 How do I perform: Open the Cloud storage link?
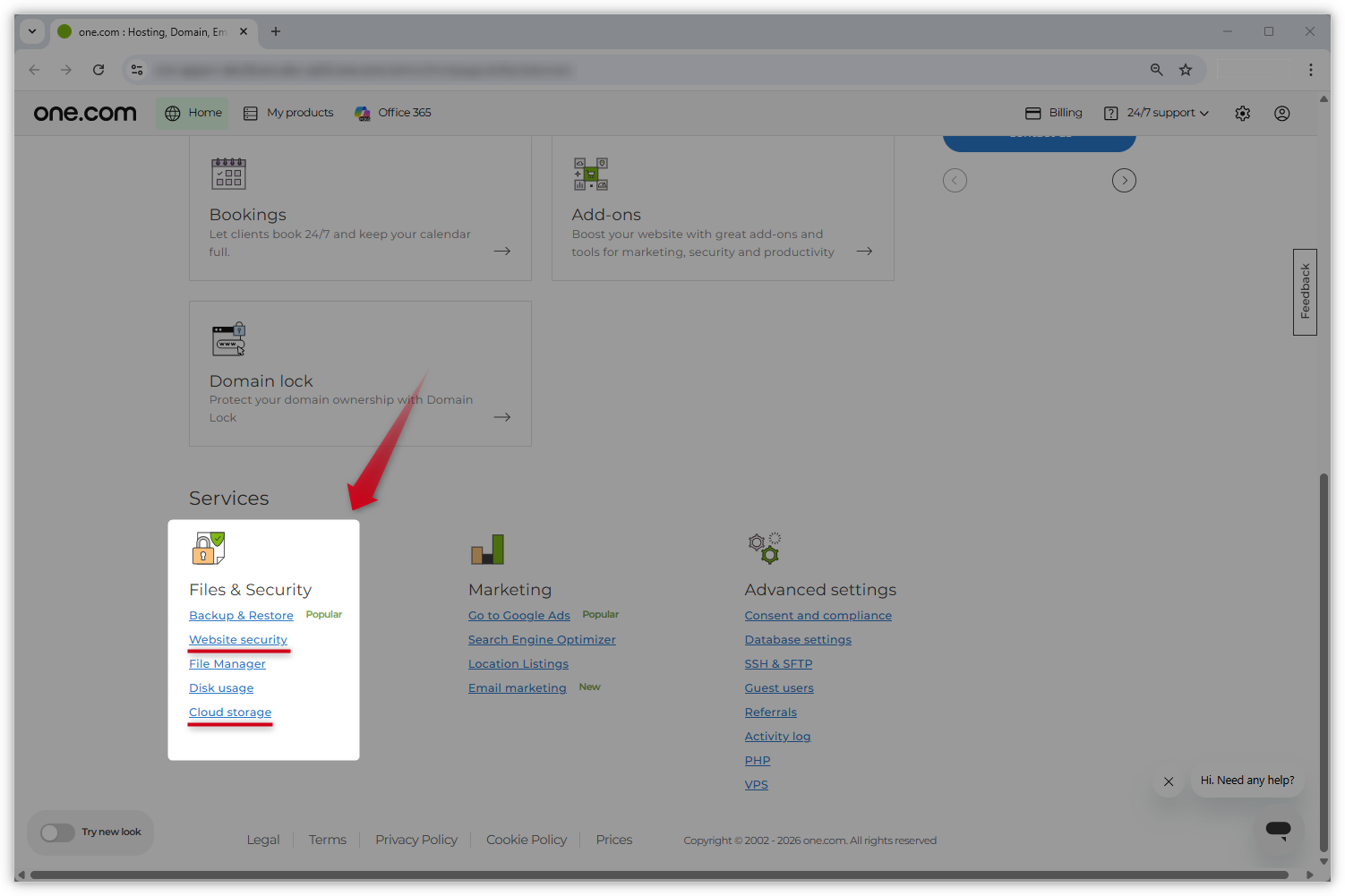pyautogui.click(x=230, y=713)
